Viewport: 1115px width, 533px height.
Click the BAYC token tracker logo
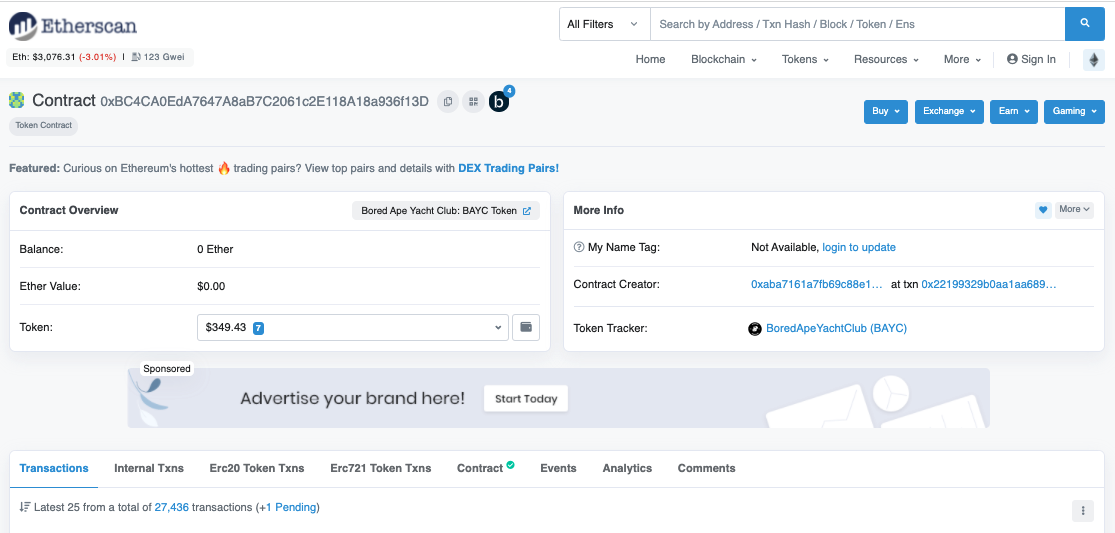(x=755, y=329)
